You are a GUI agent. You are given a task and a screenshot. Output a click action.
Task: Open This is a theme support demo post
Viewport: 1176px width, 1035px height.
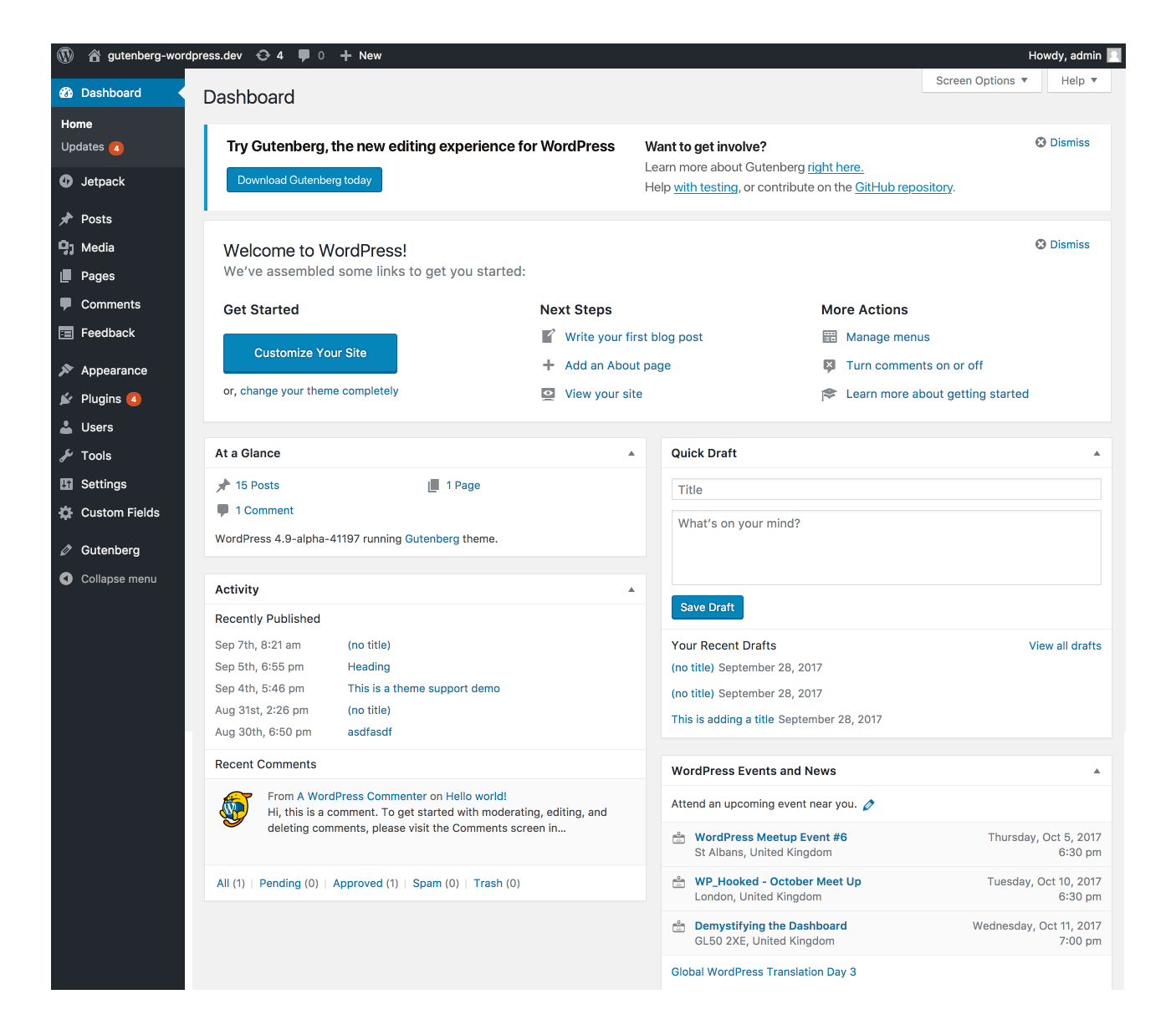[423, 688]
